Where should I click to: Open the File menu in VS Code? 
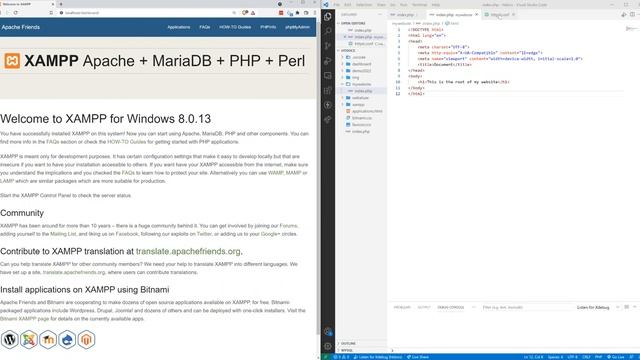tap(336, 4)
